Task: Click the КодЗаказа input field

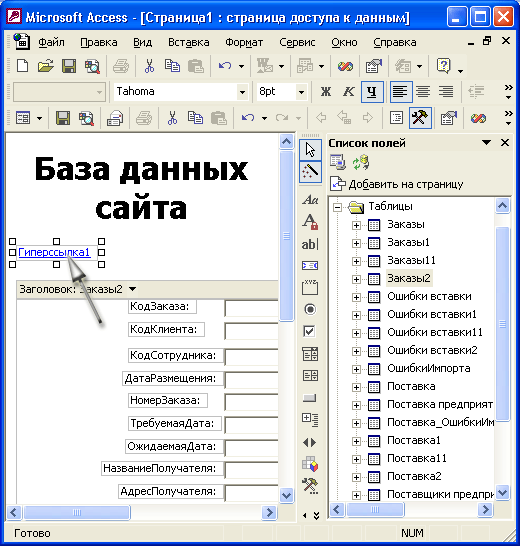Action: tap(251, 309)
